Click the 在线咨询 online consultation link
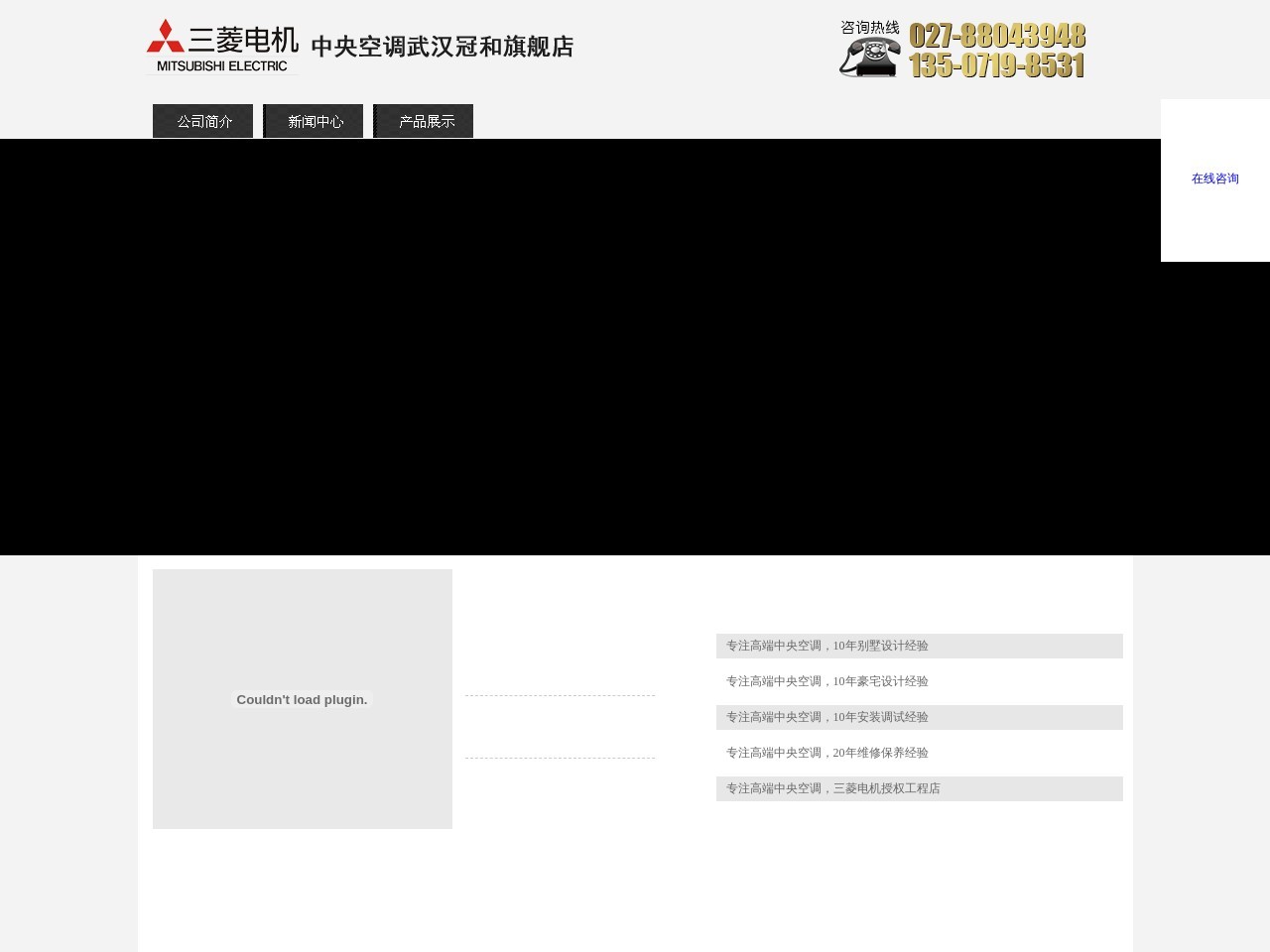This screenshot has height=952, width=1270. click(x=1214, y=178)
